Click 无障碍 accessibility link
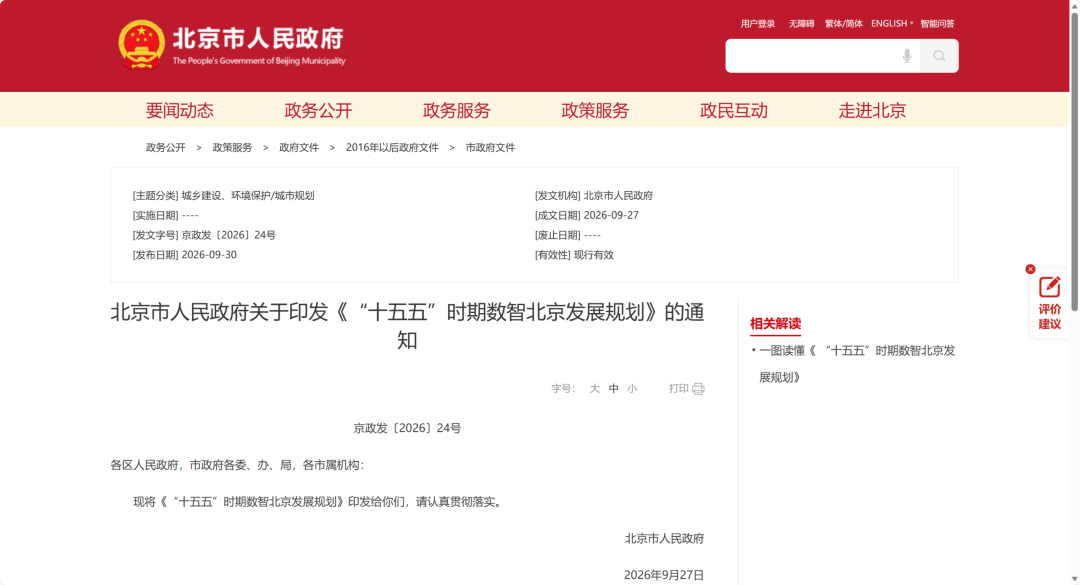 pyautogui.click(x=801, y=23)
